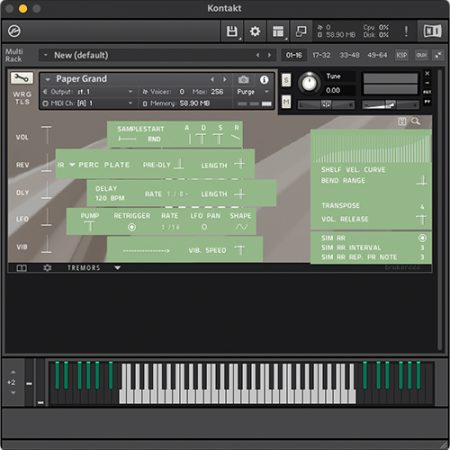Close the Paper Grand instrument with X
450x450 pixels.
(x=427, y=73)
